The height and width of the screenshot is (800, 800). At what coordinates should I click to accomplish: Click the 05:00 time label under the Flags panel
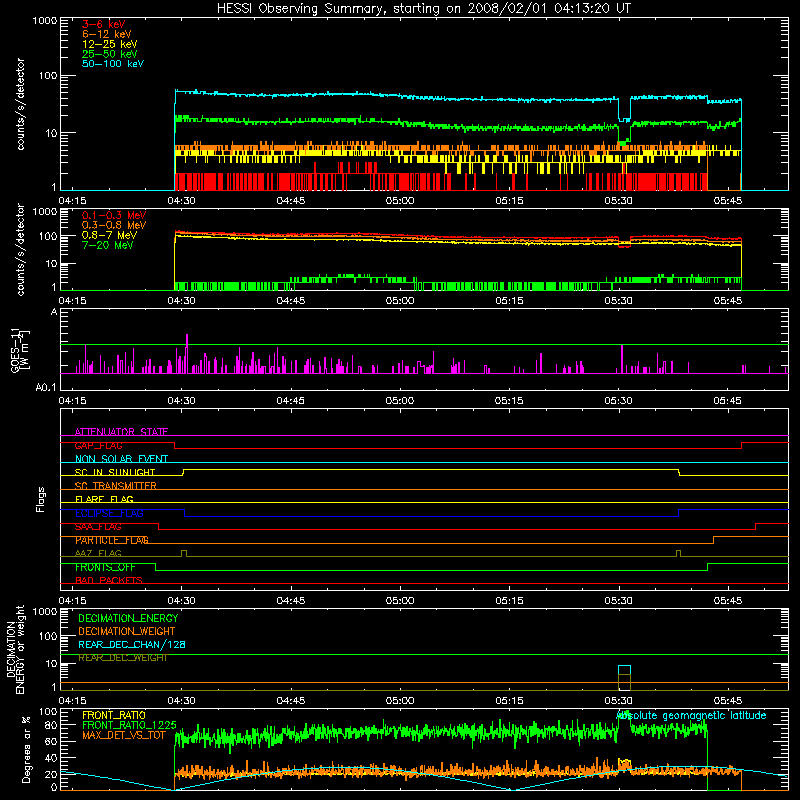pyautogui.click(x=400, y=601)
